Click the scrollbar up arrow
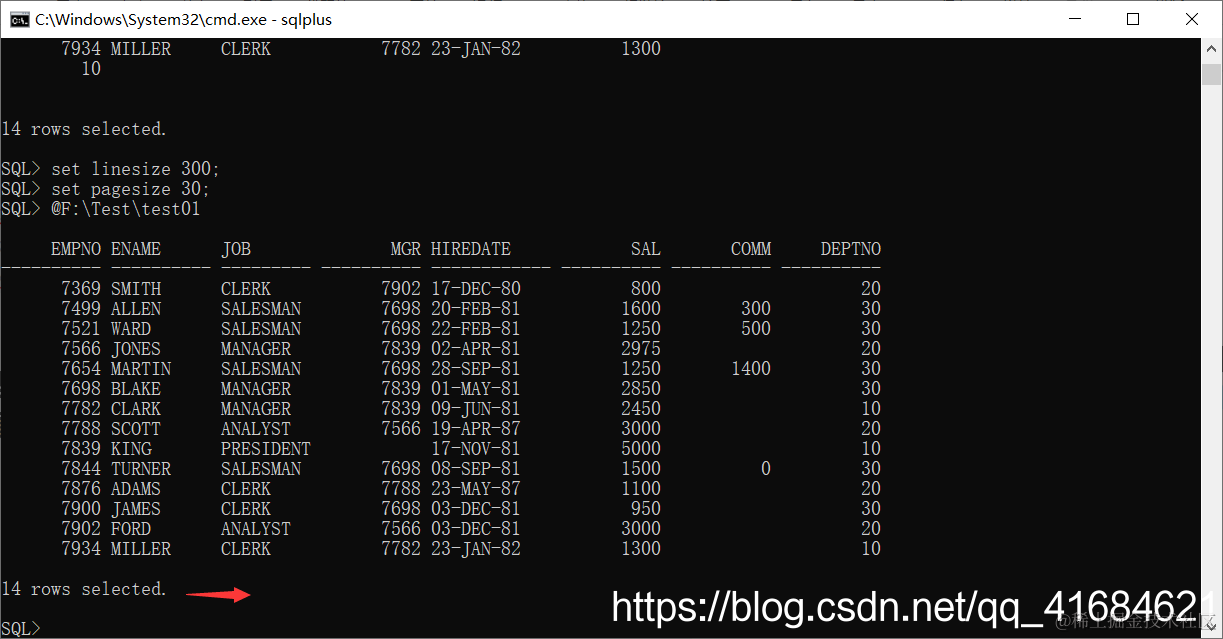 pyautogui.click(x=1211, y=49)
